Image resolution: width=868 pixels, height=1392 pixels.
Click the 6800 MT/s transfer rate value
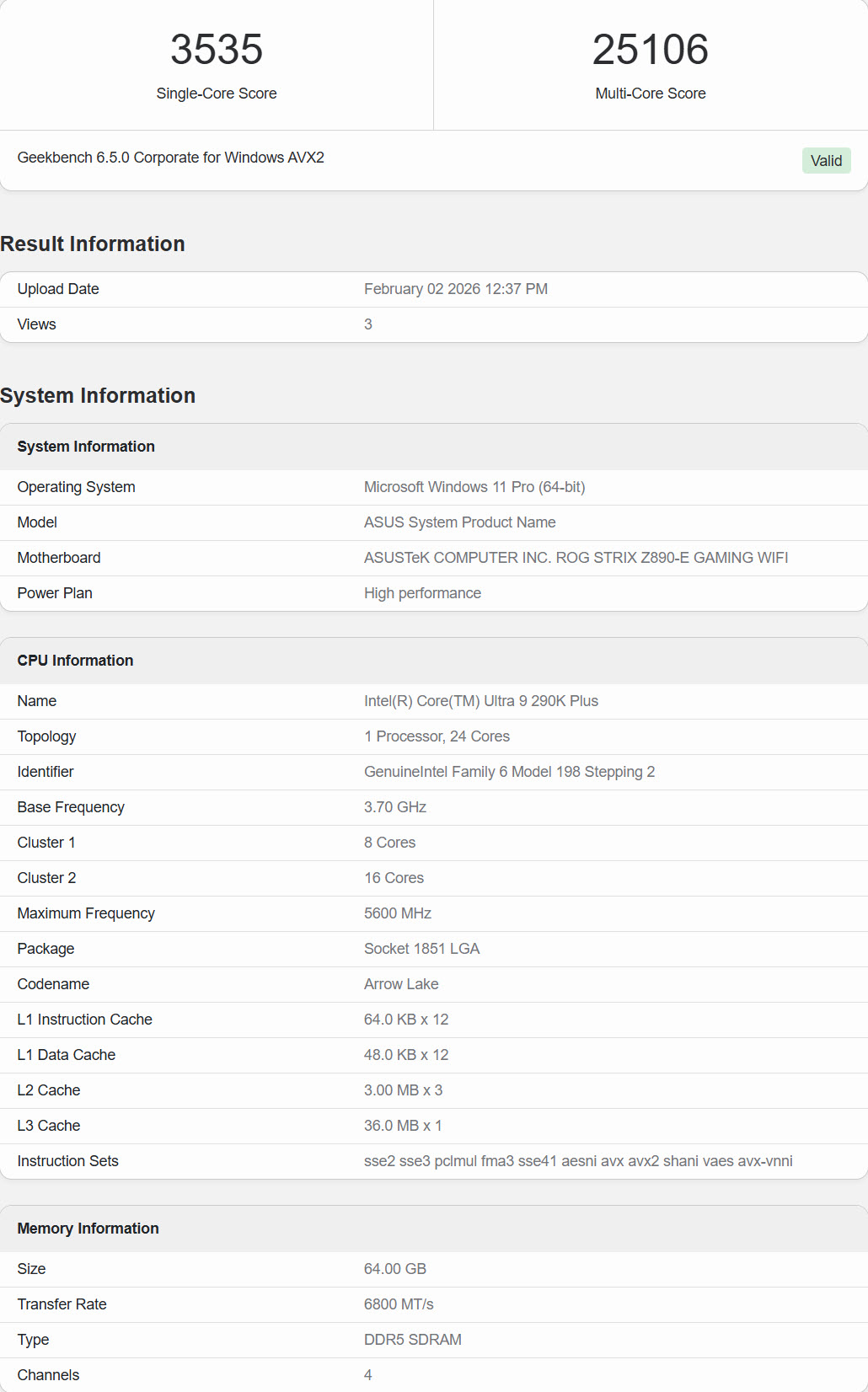pyautogui.click(x=399, y=1304)
